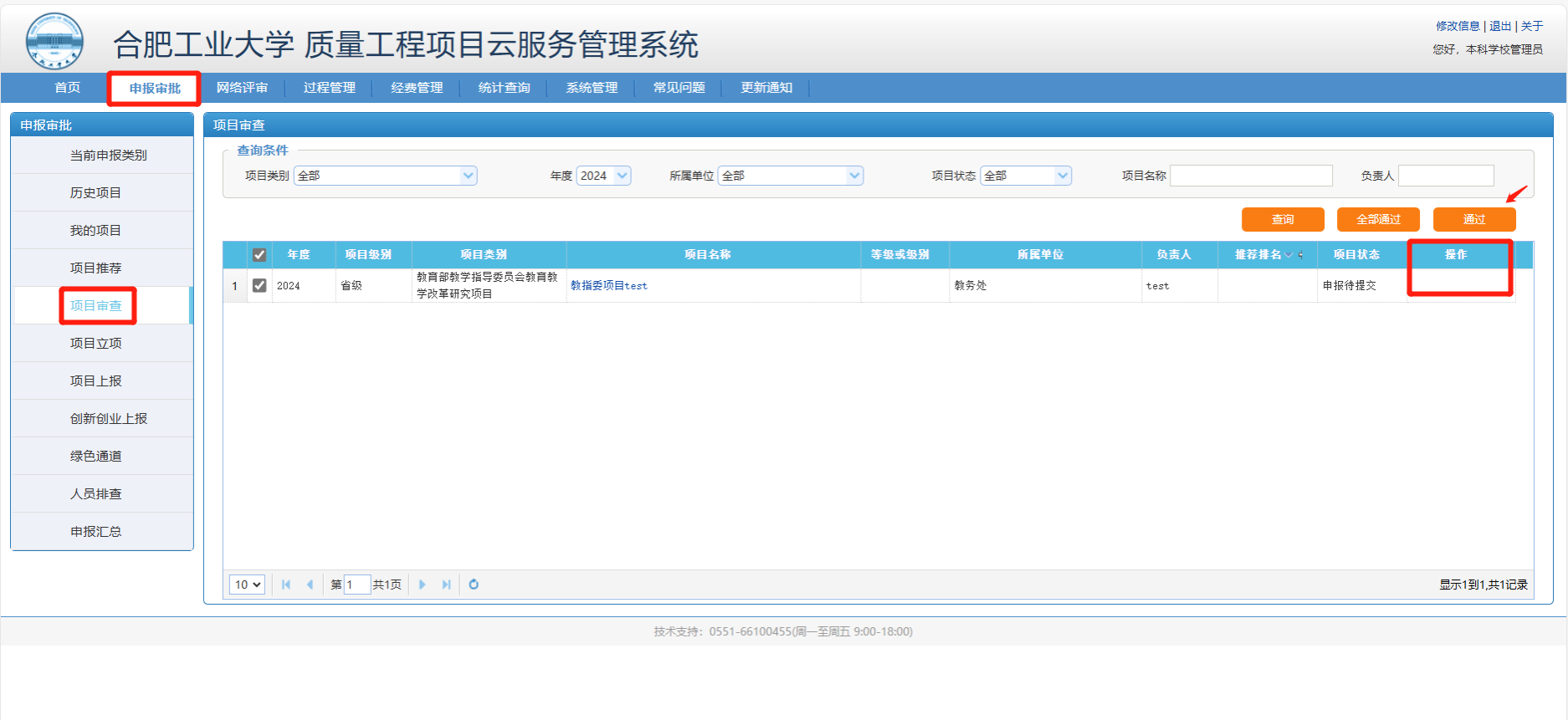Image resolution: width=1568 pixels, height=720 pixels.
Task: Switch to 经费管理 menu tab
Action: (x=417, y=88)
